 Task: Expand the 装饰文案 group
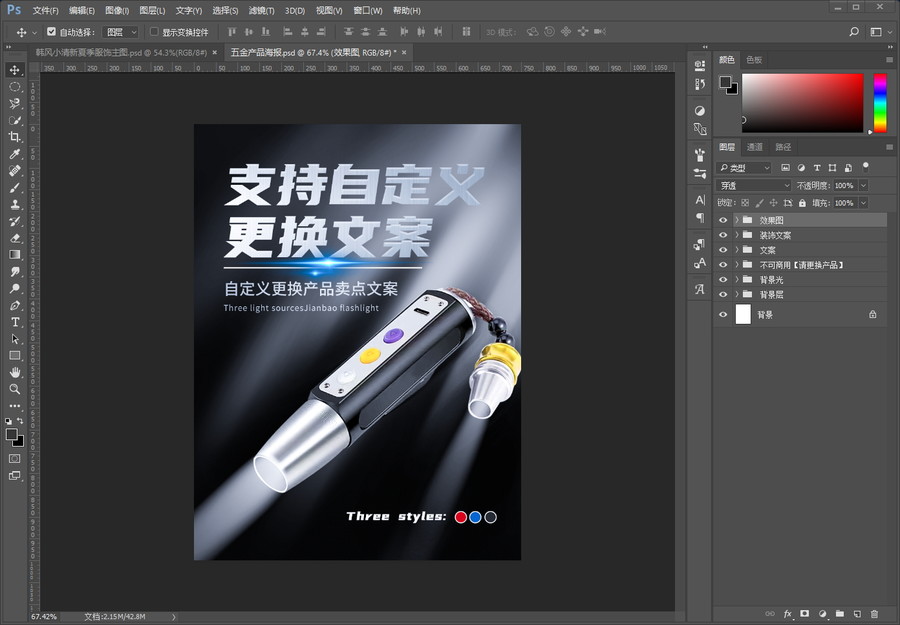coord(736,235)
